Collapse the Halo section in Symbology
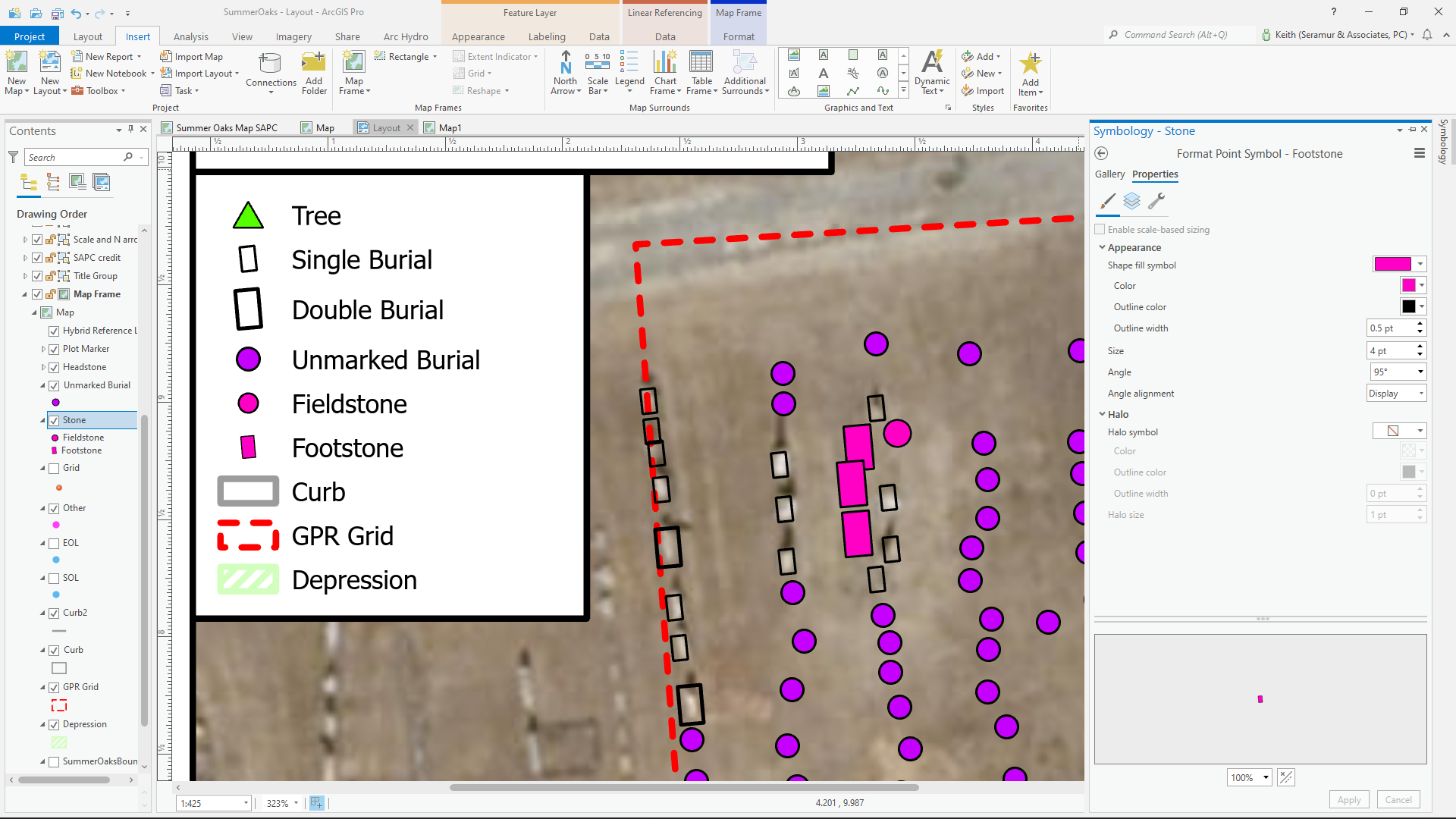 tap(1103, 414)
